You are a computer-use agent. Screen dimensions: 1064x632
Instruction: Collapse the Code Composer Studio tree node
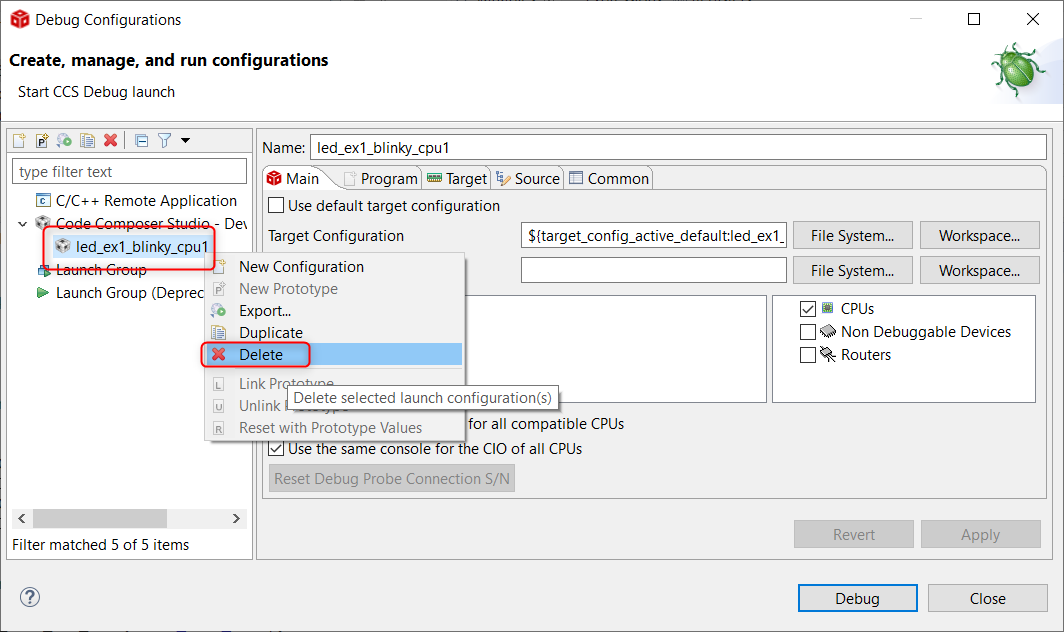tap(23, 224)
